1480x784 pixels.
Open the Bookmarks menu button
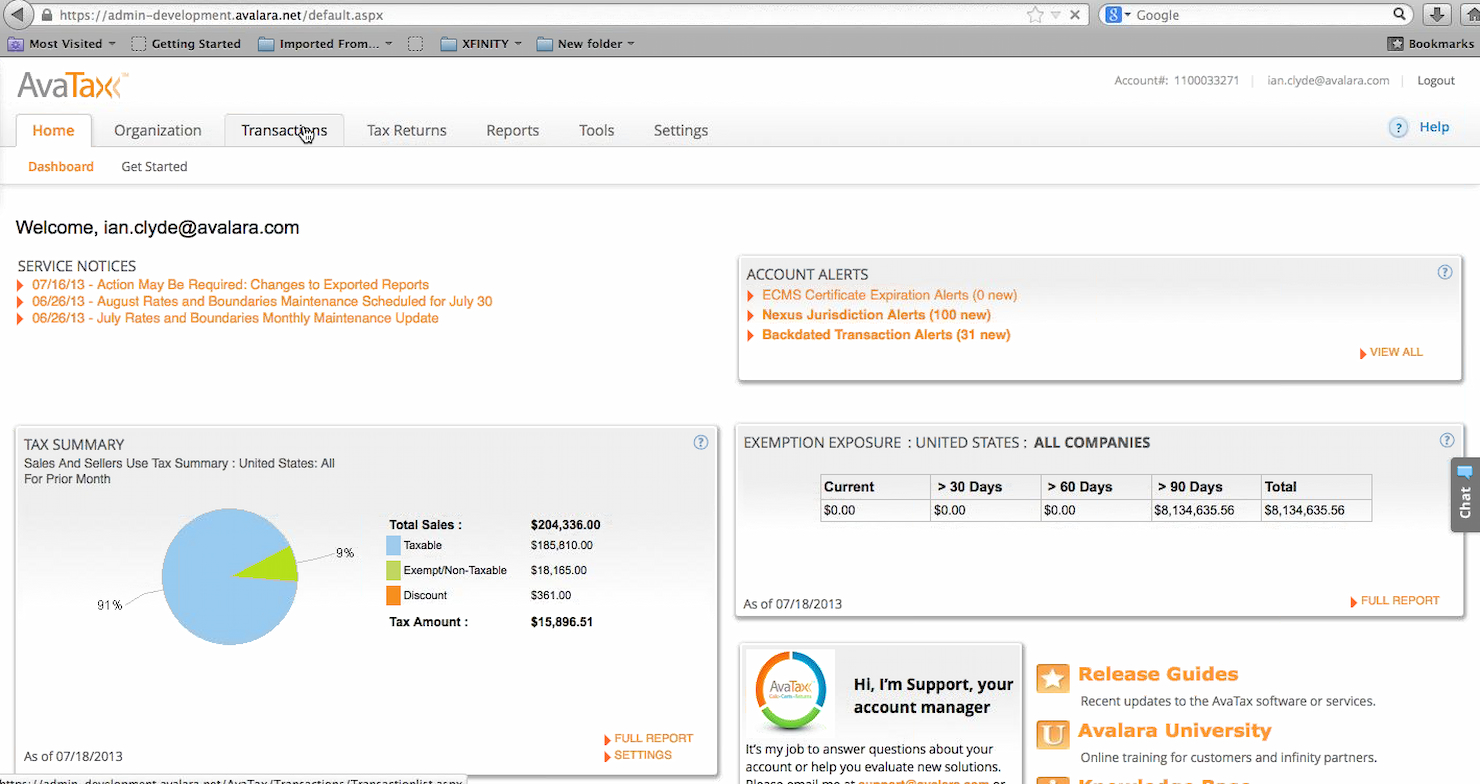point(1430,44)
